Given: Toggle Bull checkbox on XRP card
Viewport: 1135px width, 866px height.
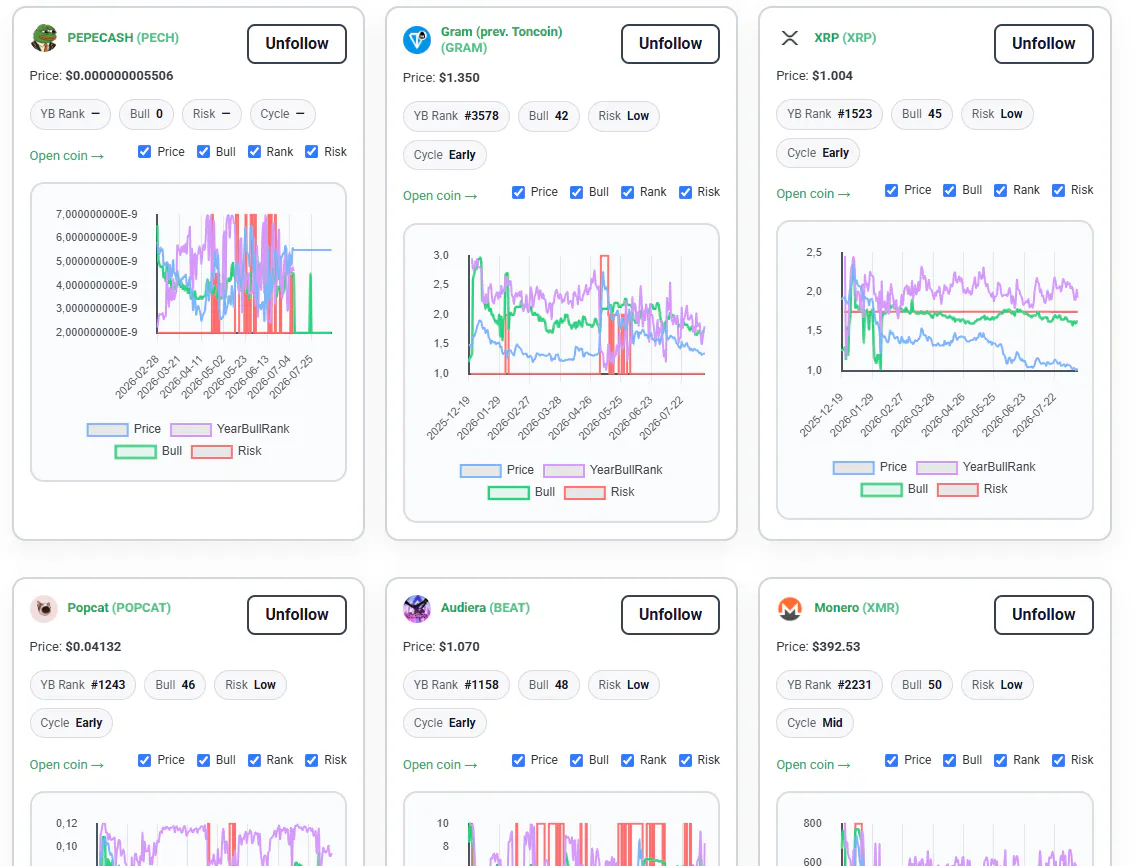Looking at the screenshot, I should pyautogui.click(x=950, y=190).
